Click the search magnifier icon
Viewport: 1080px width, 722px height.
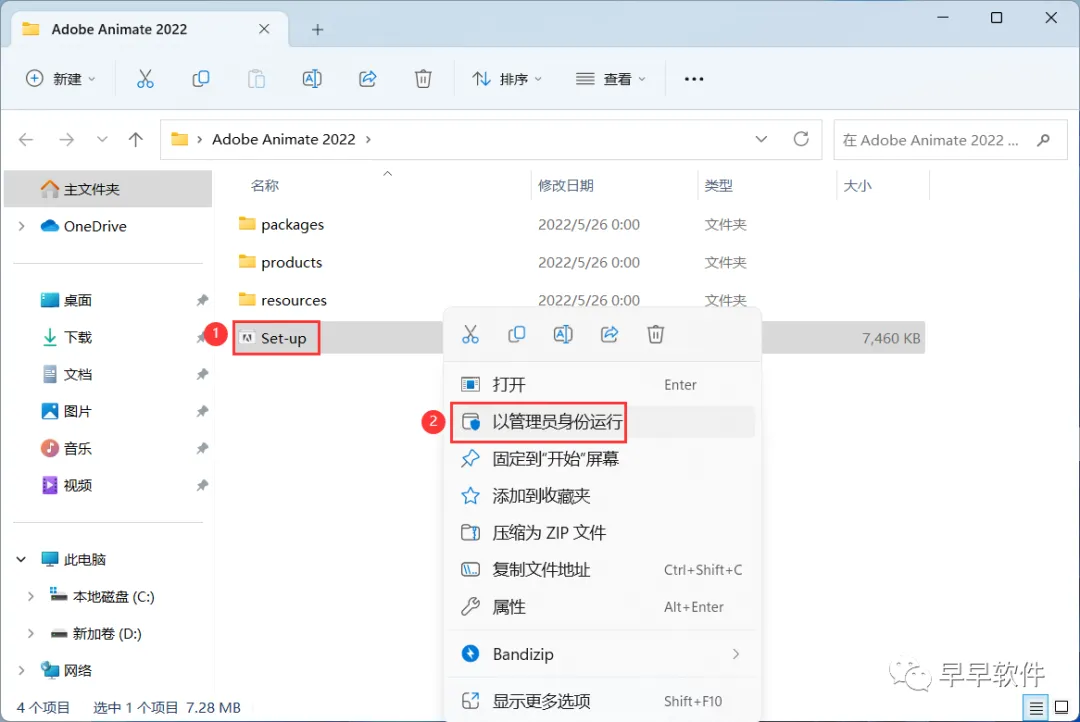point(1043,140)
